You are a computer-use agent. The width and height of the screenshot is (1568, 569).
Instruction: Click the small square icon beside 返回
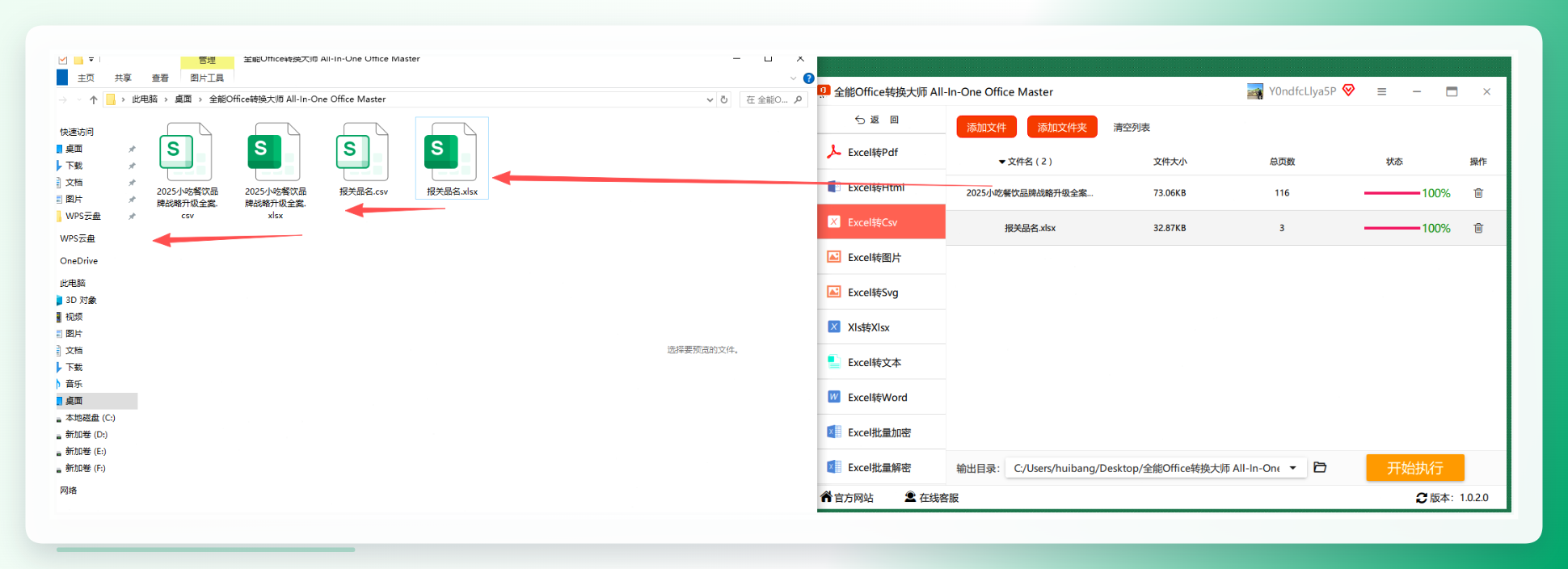[894, 120]
